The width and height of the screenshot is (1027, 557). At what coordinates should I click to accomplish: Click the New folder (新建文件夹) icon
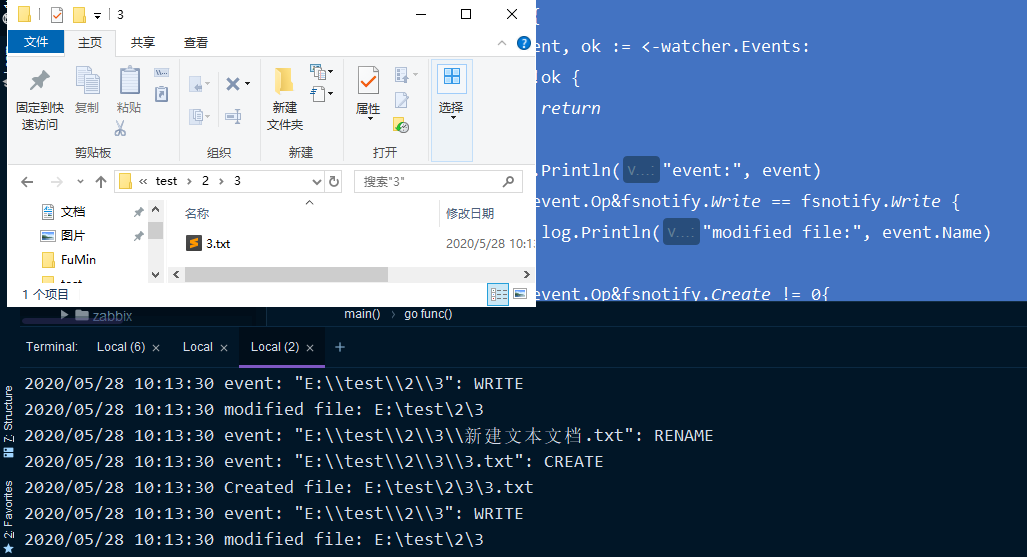point(284,81)
